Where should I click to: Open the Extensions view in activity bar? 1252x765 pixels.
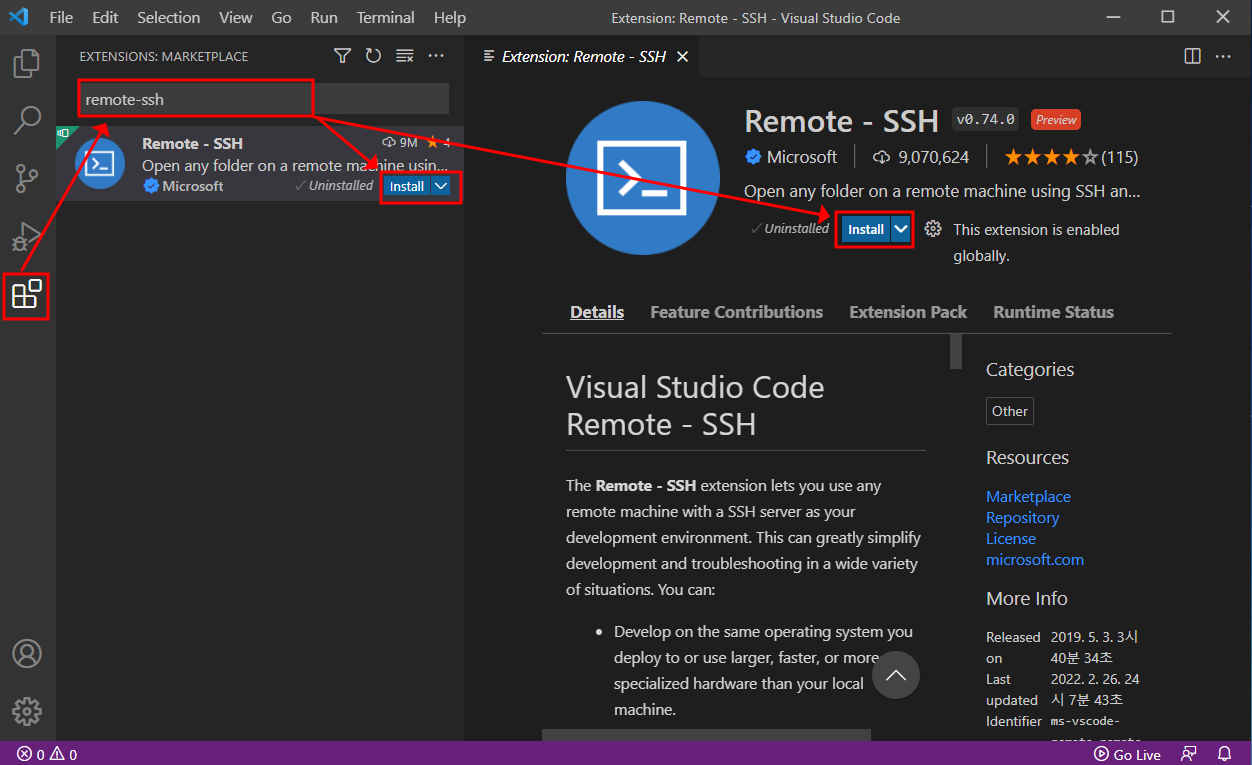point(27,295)
